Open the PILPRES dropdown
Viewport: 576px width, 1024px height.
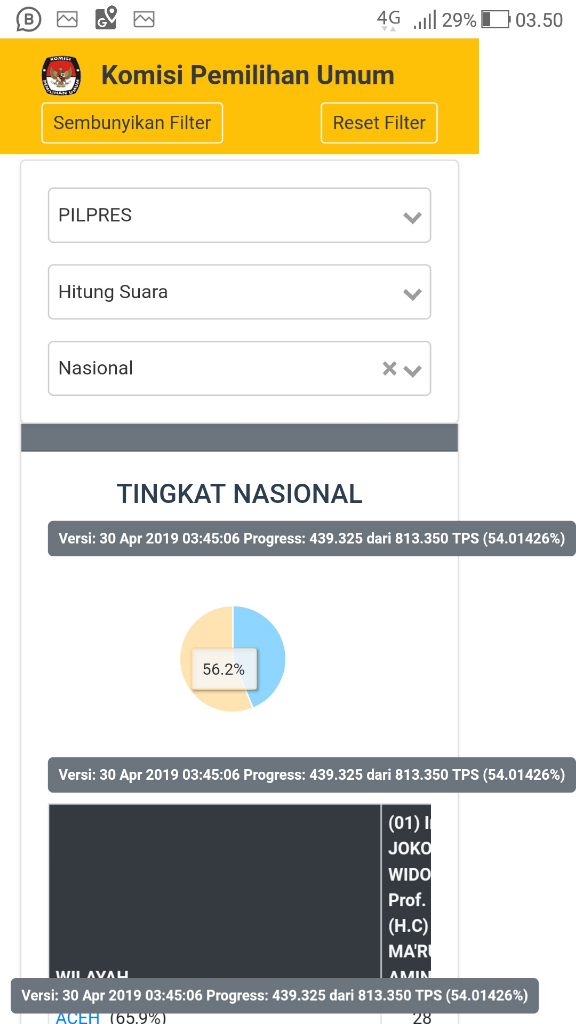point(239,215)
